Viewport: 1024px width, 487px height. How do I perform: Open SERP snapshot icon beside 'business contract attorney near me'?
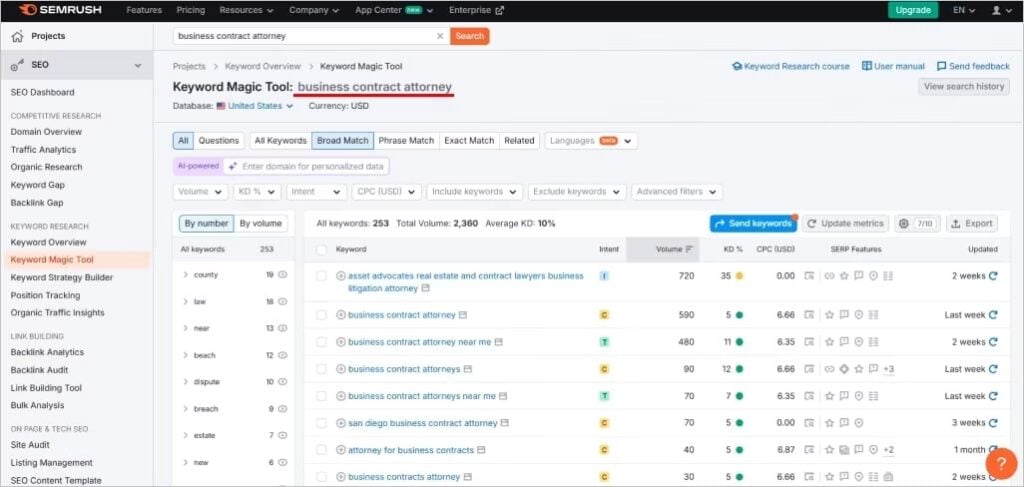click(x=498, y=341)
